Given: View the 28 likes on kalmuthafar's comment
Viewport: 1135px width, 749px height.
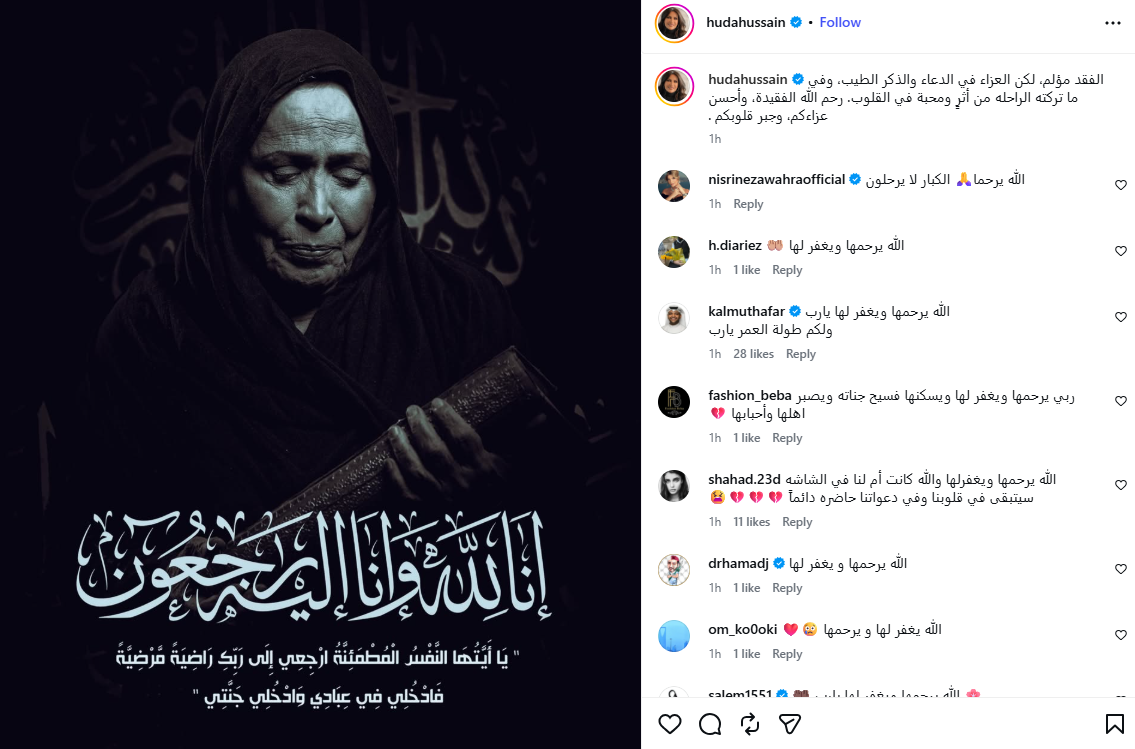Looking at the screenshot, I should [x=754, y=354].
